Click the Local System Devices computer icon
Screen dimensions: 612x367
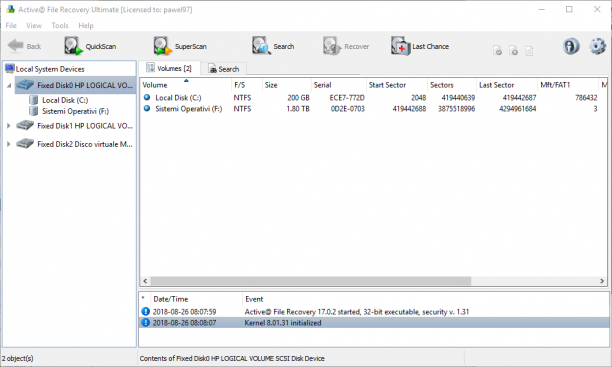point(10,69)
